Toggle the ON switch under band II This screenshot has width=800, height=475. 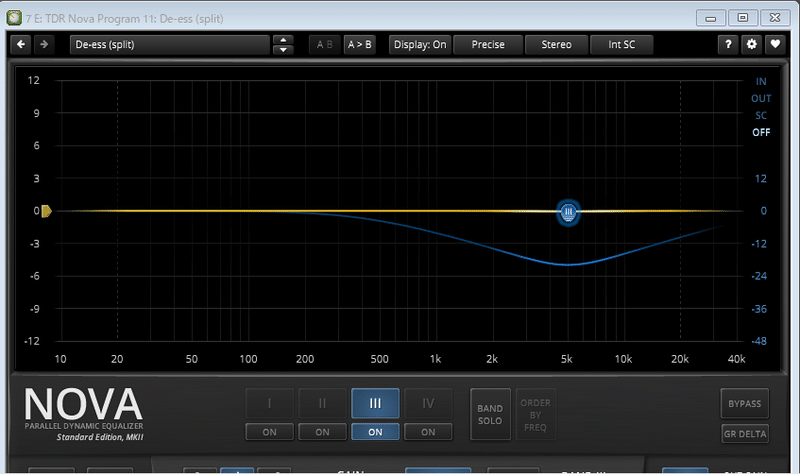click(x=322, y=432)
